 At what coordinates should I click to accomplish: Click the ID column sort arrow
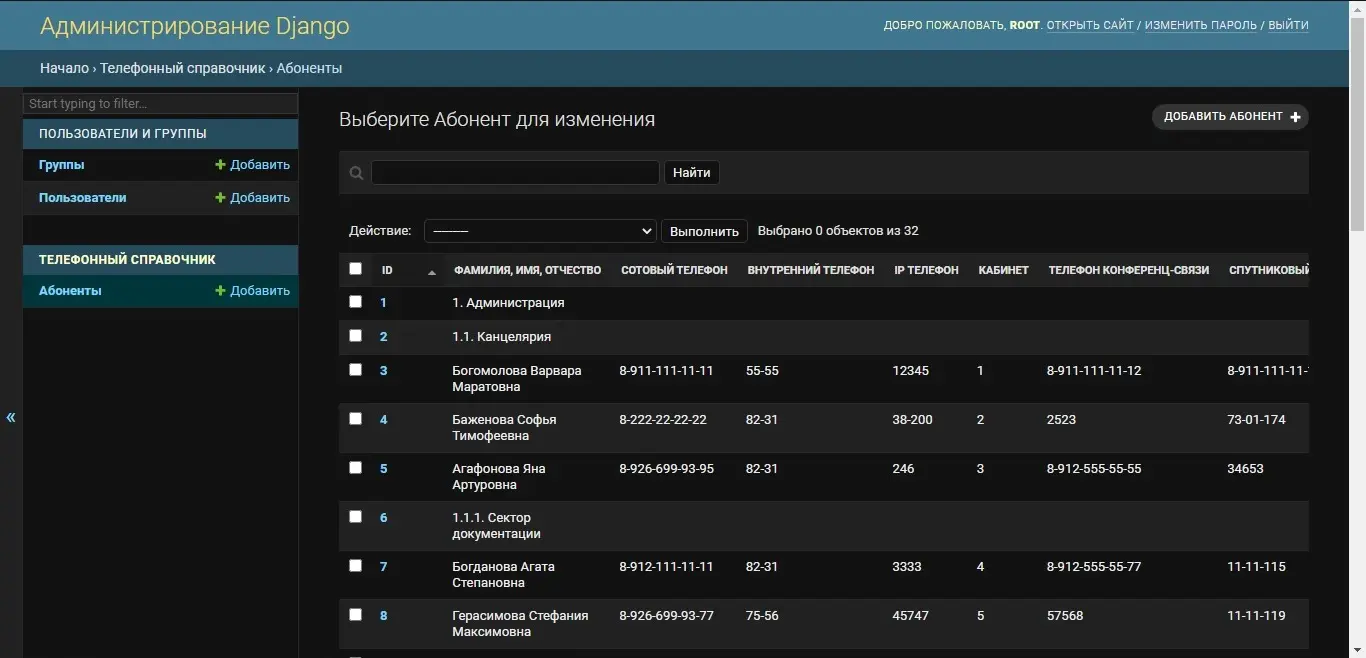pos(432,271)
